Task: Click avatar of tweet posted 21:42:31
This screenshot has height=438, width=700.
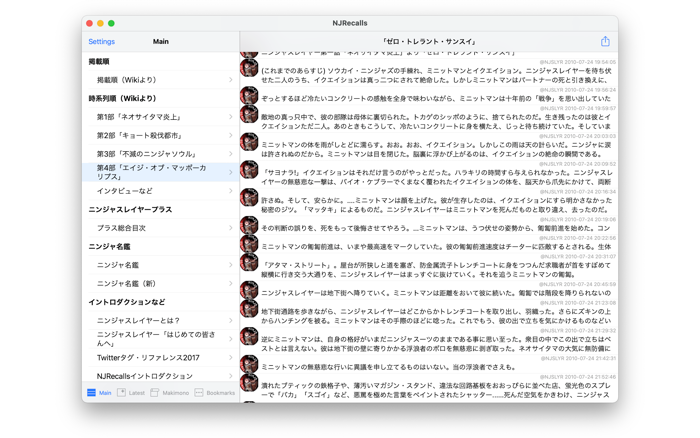Action: coord(249,364)
